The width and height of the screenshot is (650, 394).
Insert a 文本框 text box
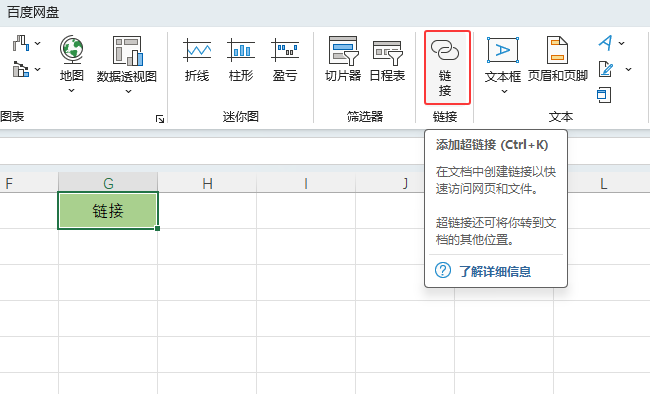coord(503,60)
